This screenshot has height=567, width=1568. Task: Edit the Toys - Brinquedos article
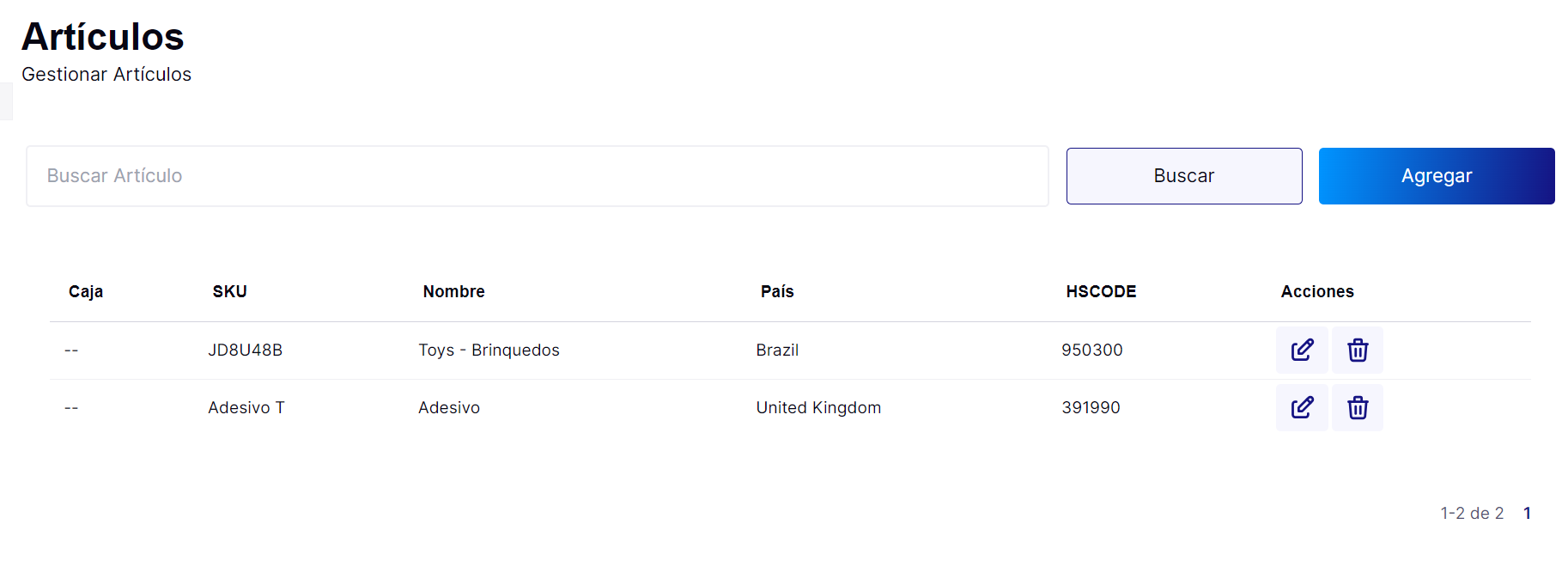1302,351
